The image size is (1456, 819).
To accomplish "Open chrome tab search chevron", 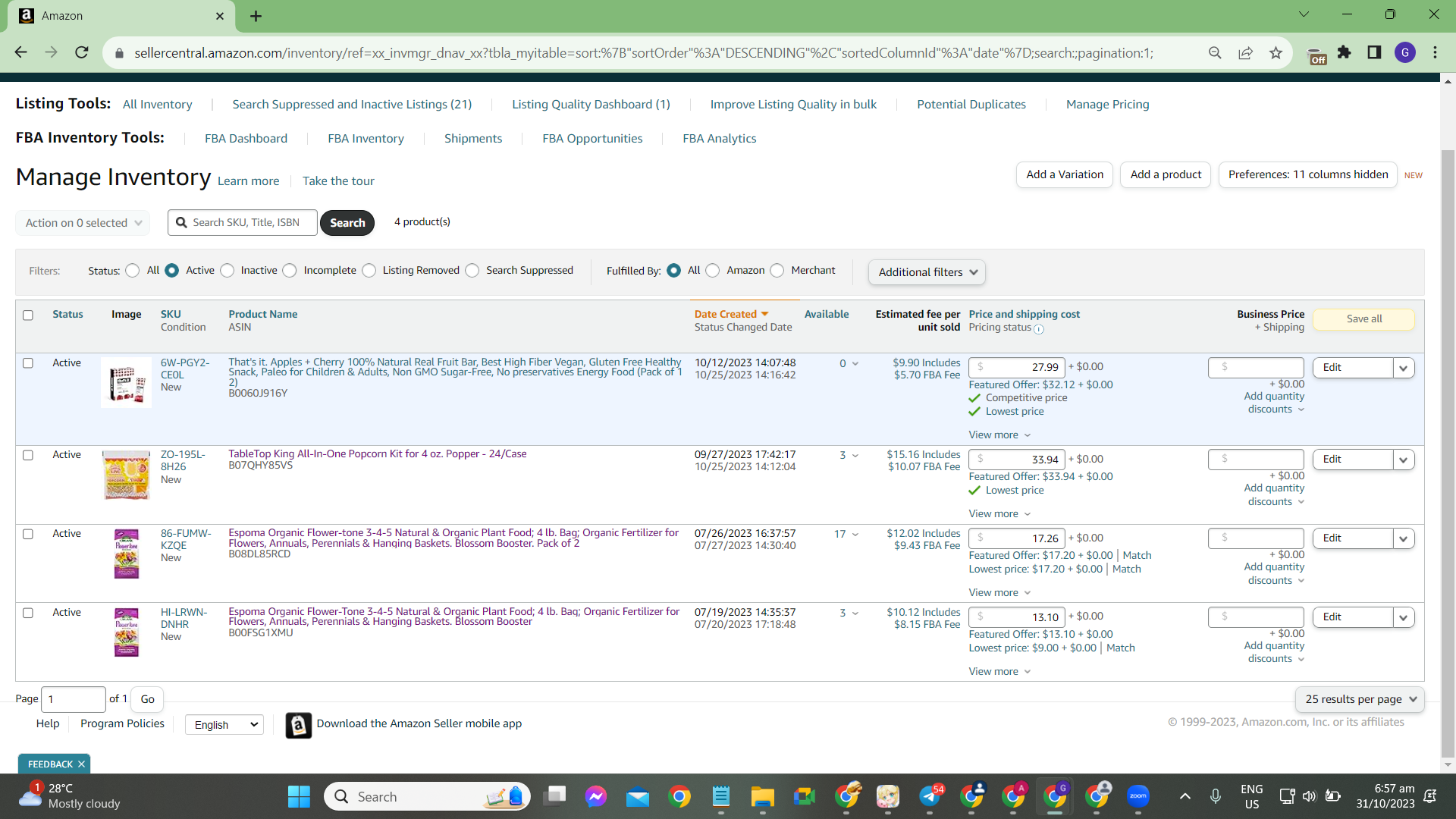I will pyautogui.click(x=1304, y=14).
